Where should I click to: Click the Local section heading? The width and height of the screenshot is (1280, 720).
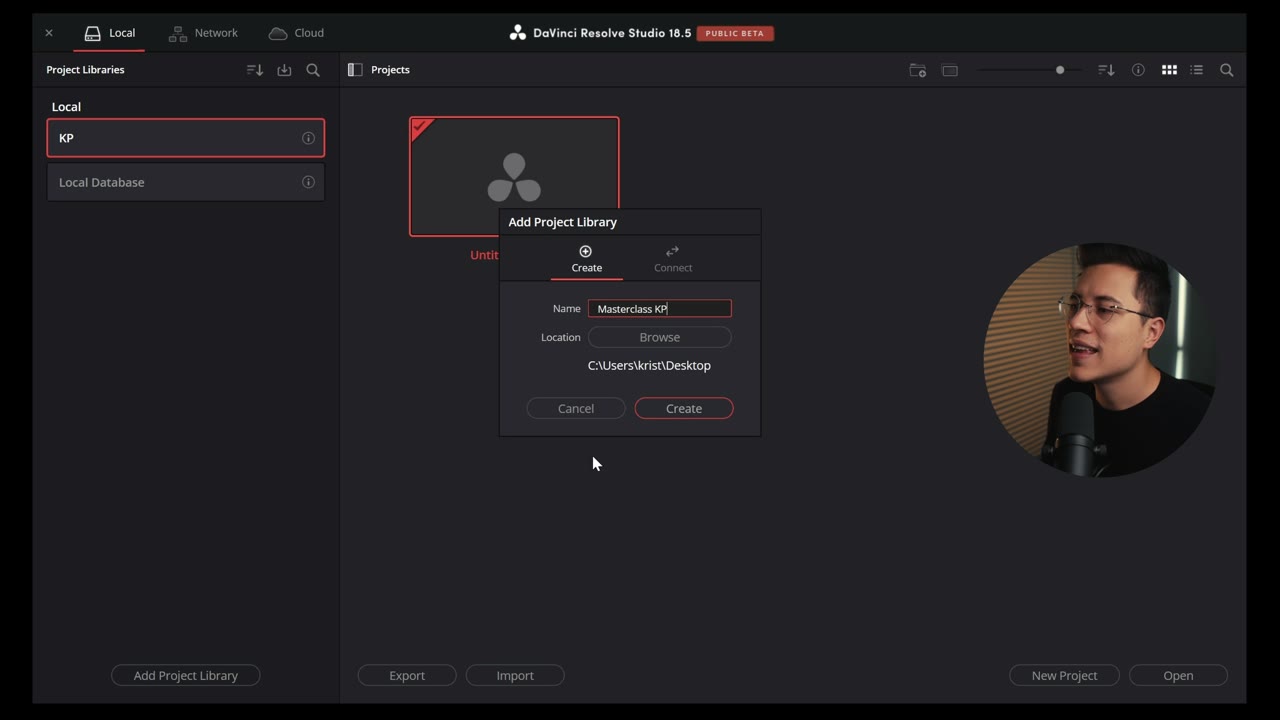(x=66, y=107)
